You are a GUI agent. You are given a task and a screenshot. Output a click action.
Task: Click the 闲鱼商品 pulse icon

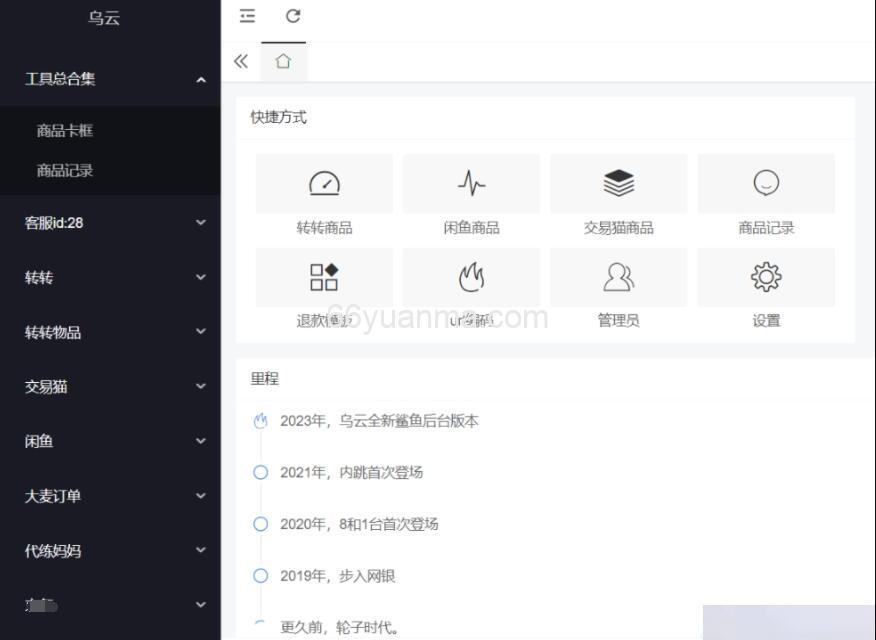click(470, 182)
